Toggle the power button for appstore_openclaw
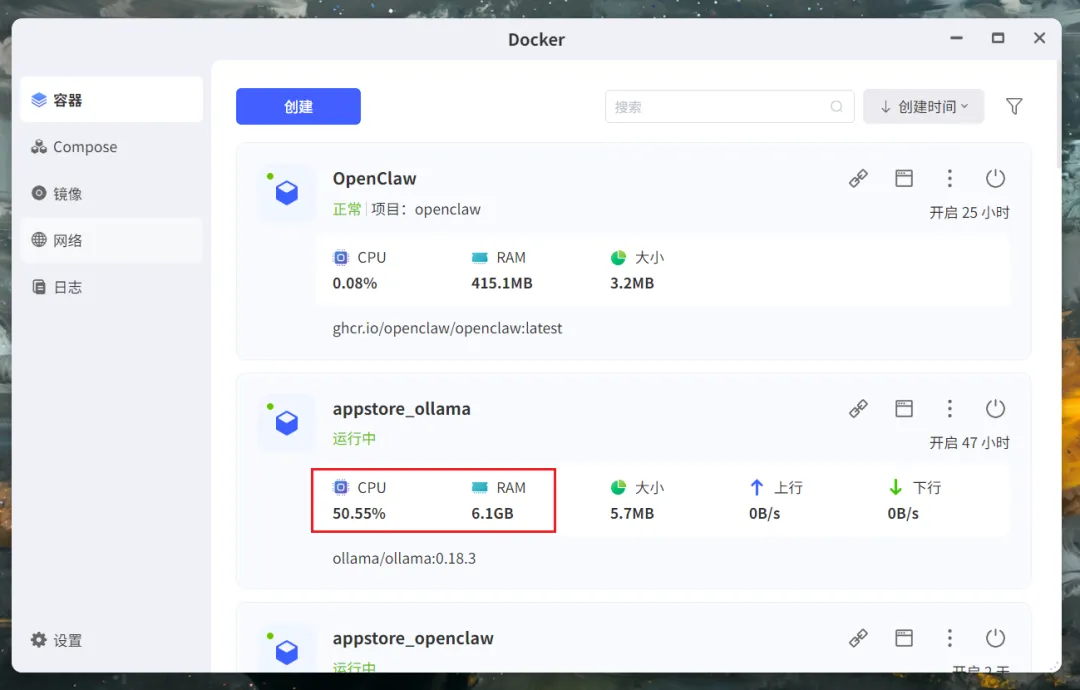The height and width of the screenshot is (690, 1080). pos(995,638)
